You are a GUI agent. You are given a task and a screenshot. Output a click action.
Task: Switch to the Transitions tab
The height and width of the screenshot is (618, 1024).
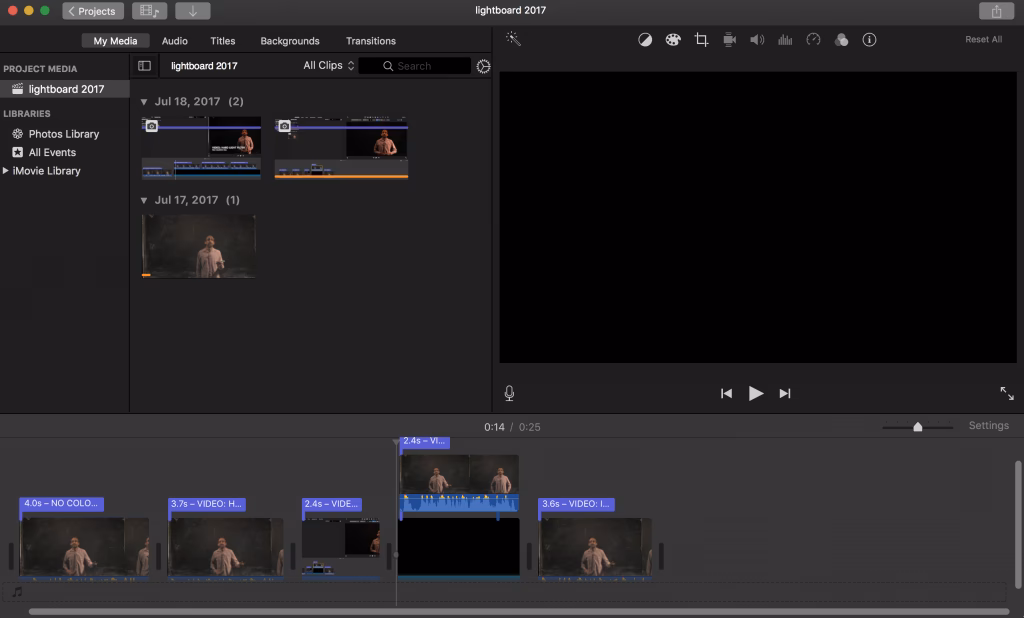[x=370, y=41]
